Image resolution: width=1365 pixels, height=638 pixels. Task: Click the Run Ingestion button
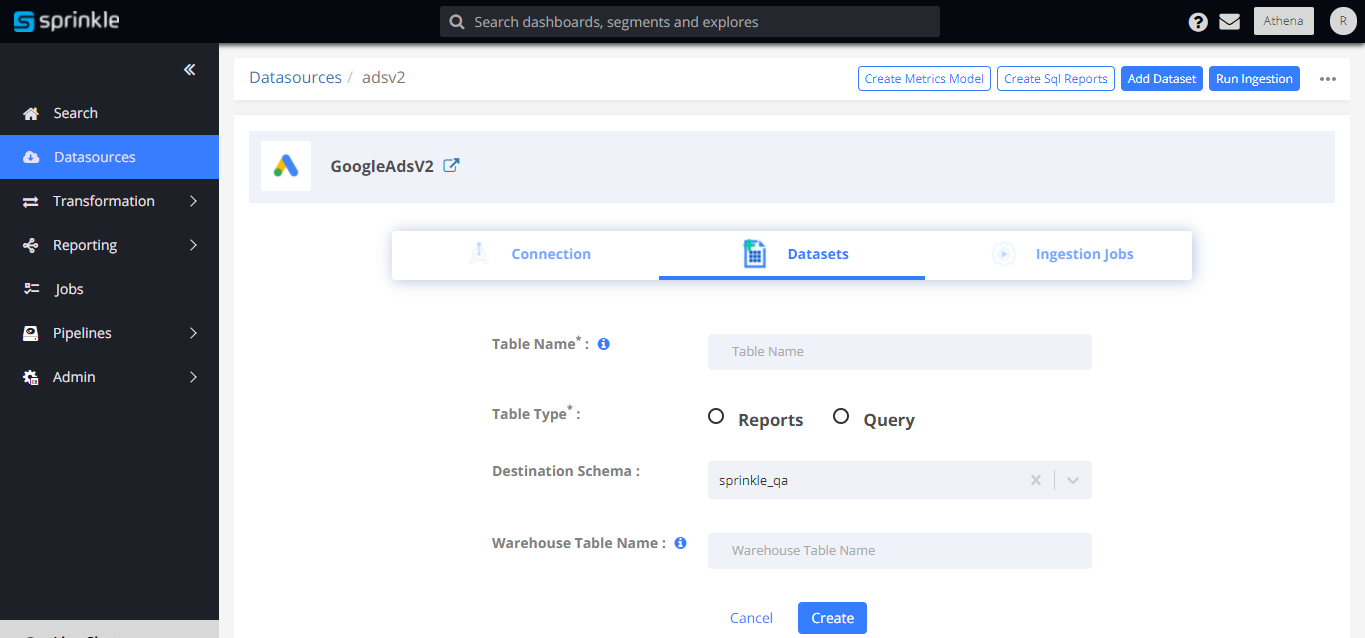[x=1254, y=79]
